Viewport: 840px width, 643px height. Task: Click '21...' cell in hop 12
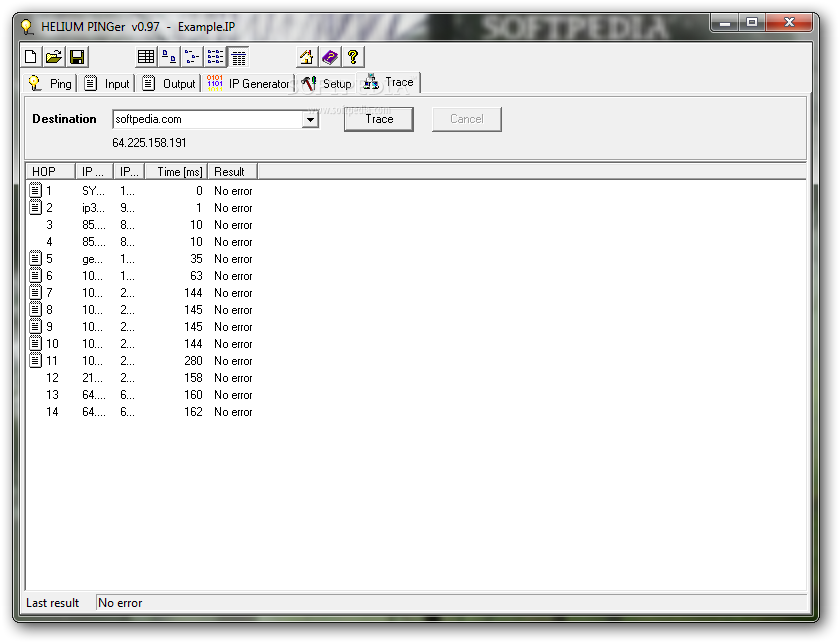92,378
